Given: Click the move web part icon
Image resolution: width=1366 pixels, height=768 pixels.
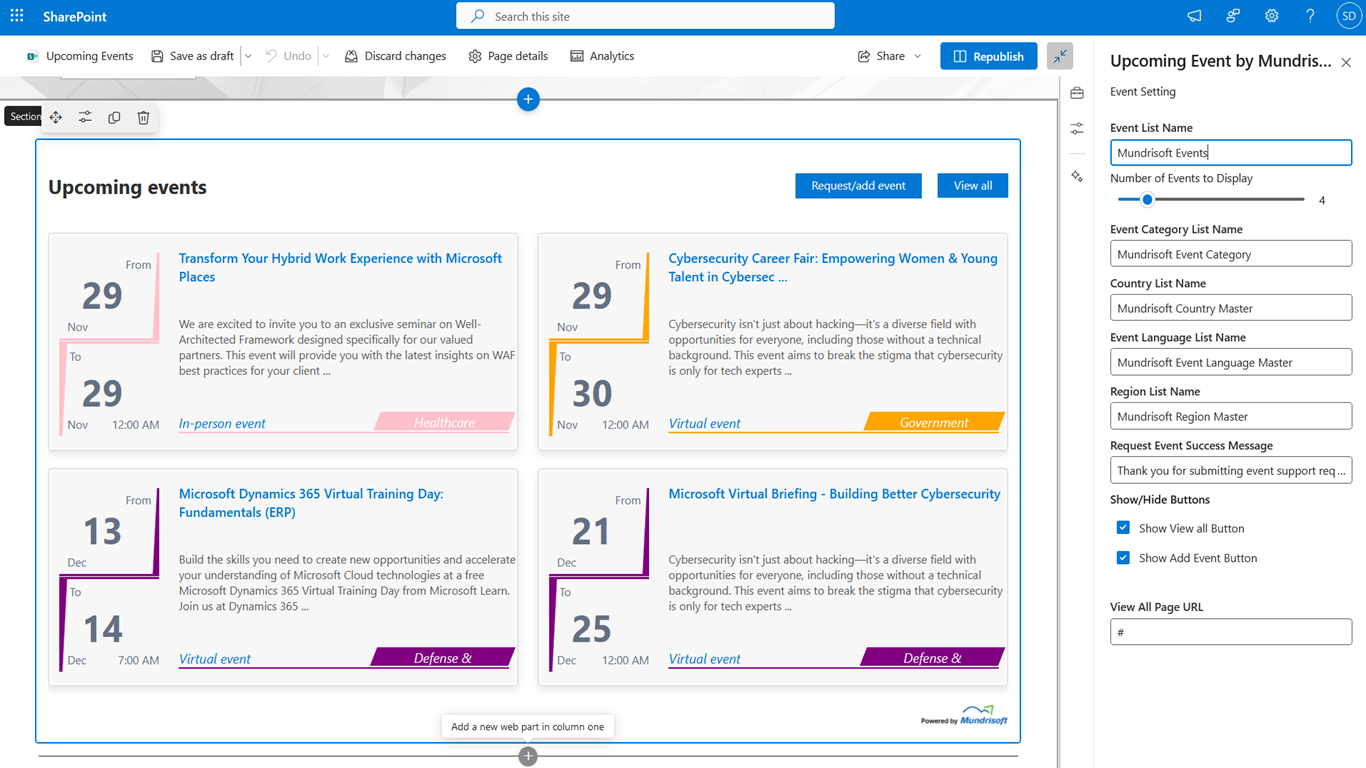Looking at the screenshot, I should click(56, 118).
